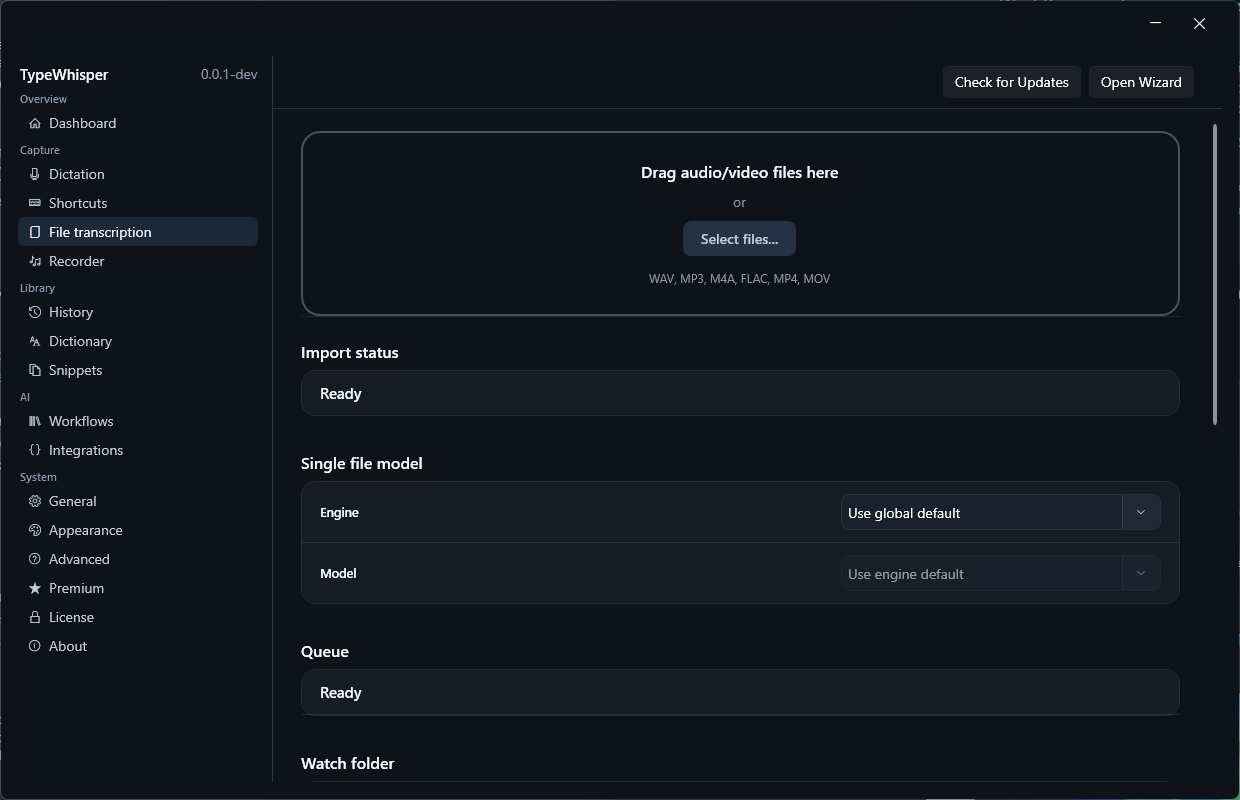The height and width of the screenshot is (800, 1240).
Task: Open Snippets from the sidebar
Action: [x=138, y=370]
